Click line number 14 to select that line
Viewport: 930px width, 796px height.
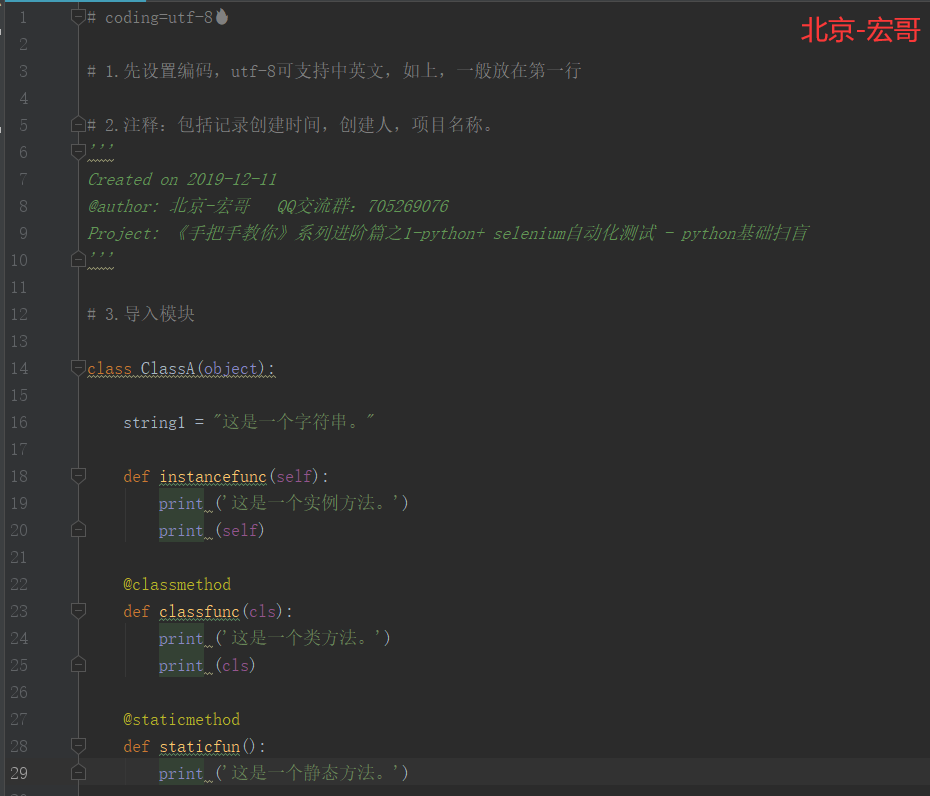click(18, 368)
